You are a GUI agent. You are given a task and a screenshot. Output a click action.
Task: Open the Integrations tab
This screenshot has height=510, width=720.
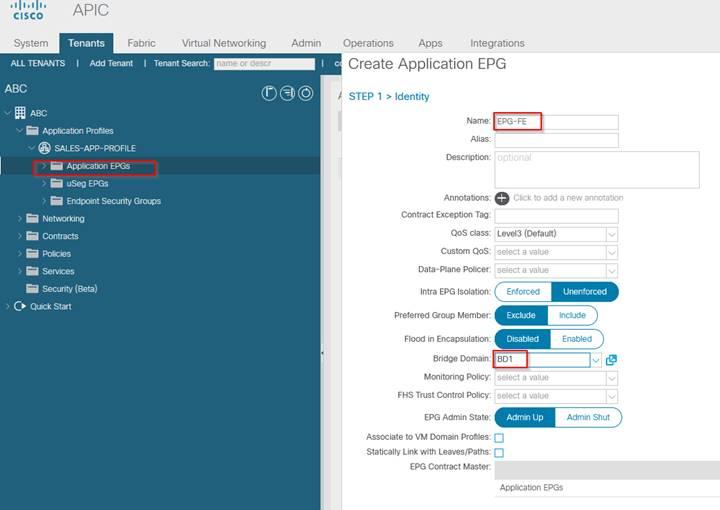[x=497, y=43]
